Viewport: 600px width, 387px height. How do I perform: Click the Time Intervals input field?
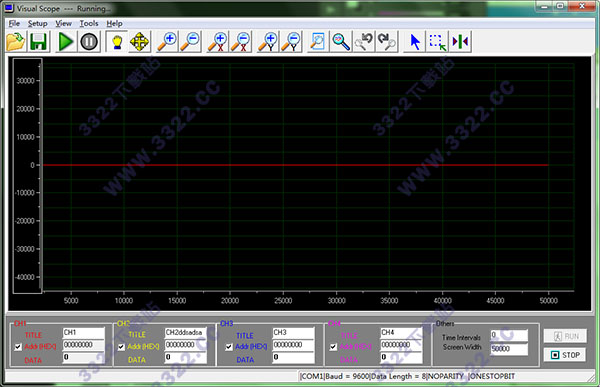tap(509, 335)
